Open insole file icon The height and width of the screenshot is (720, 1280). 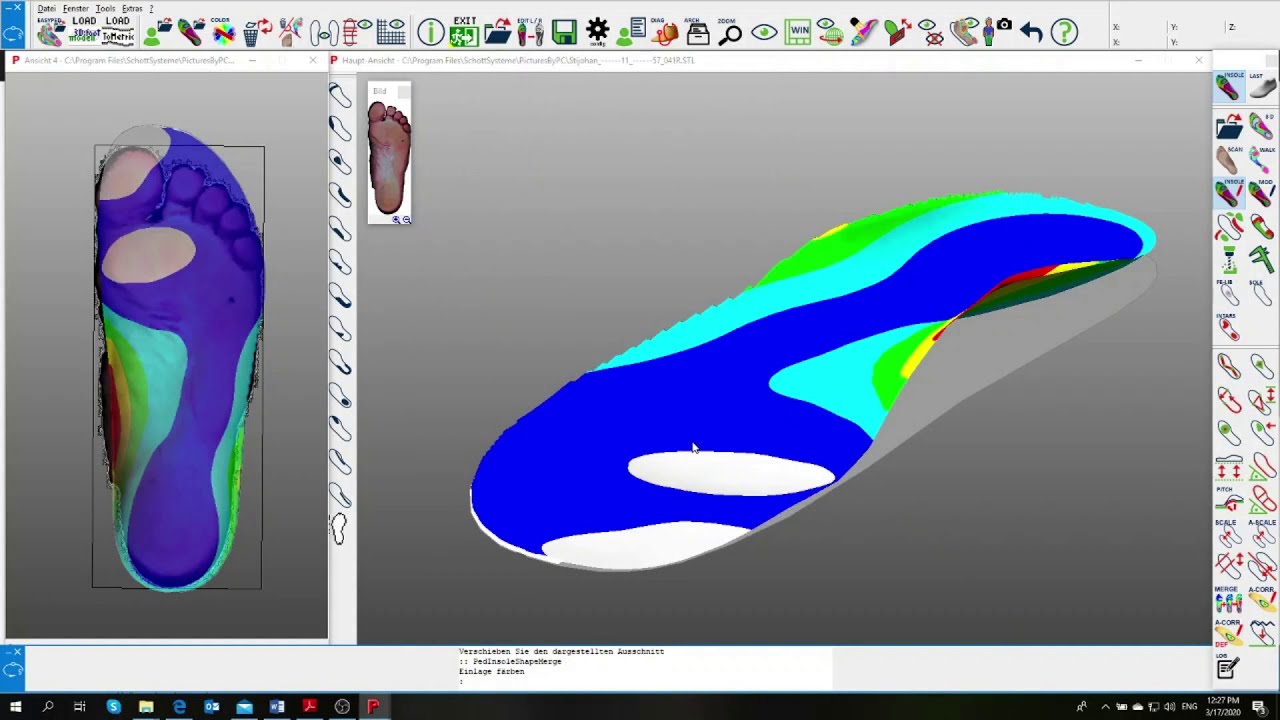190,32
